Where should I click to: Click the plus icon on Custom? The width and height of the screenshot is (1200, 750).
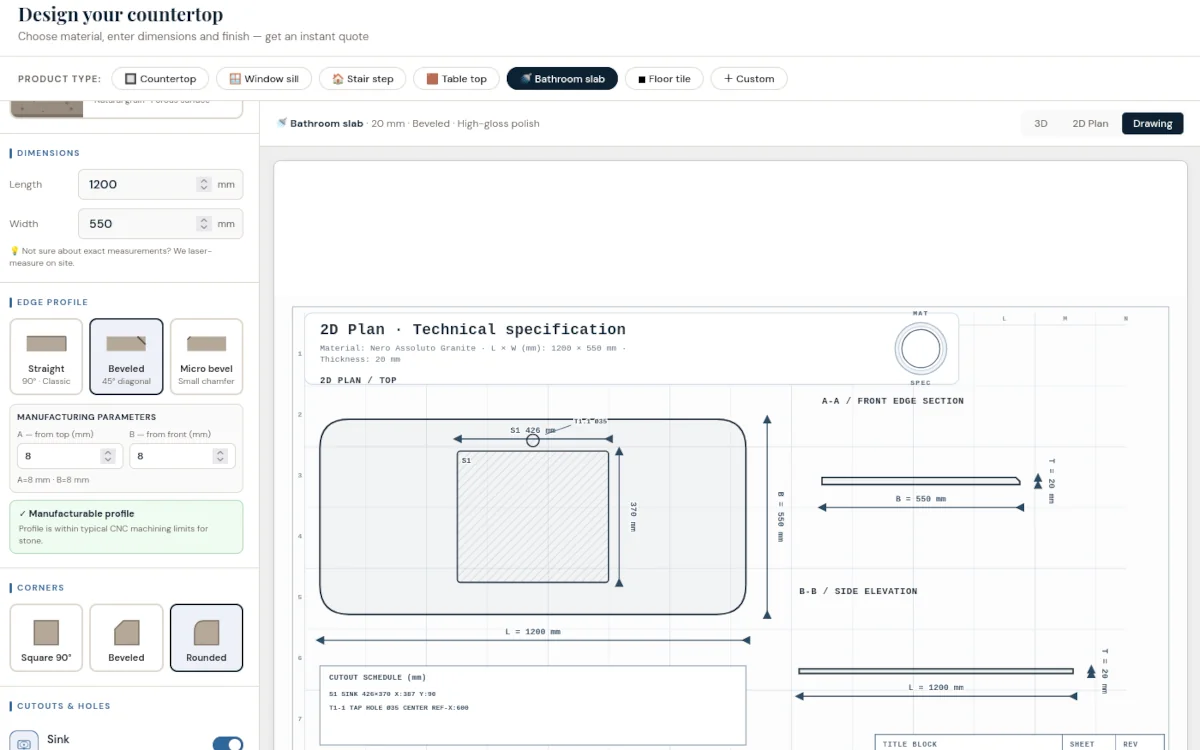point(728,79)
